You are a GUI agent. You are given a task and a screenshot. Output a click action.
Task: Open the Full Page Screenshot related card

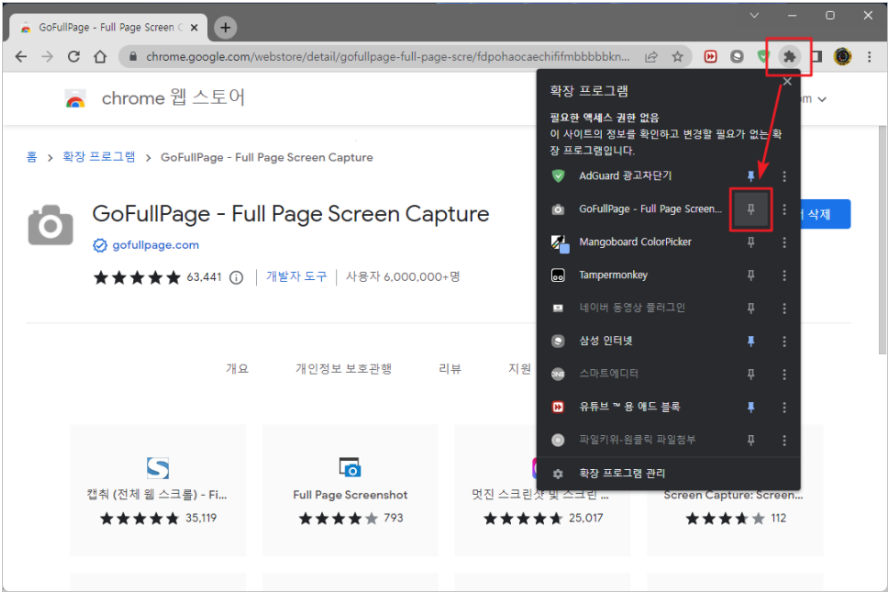click(x=350, y=490)
